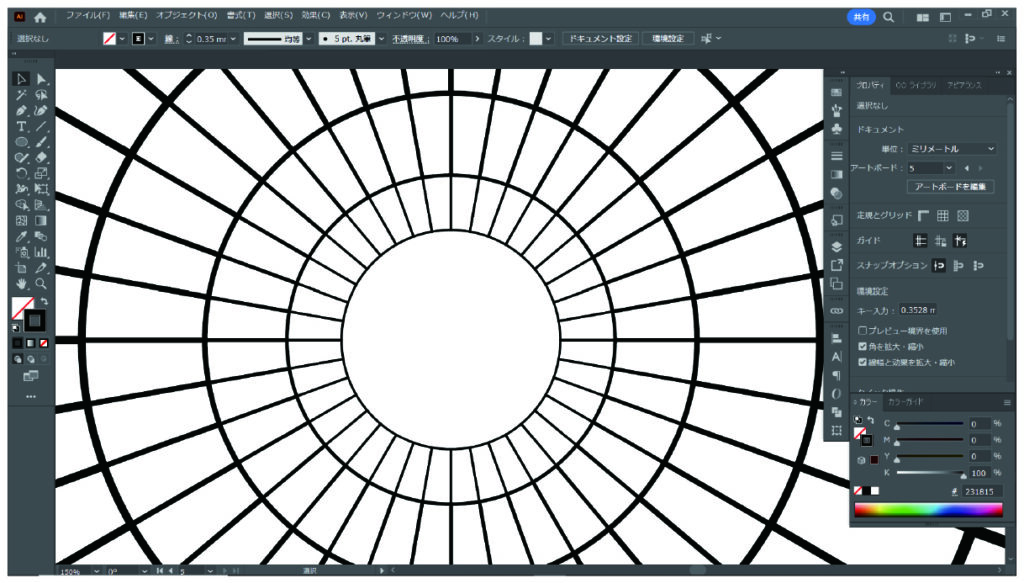Click the C cyan slider track

pos(929,424)
